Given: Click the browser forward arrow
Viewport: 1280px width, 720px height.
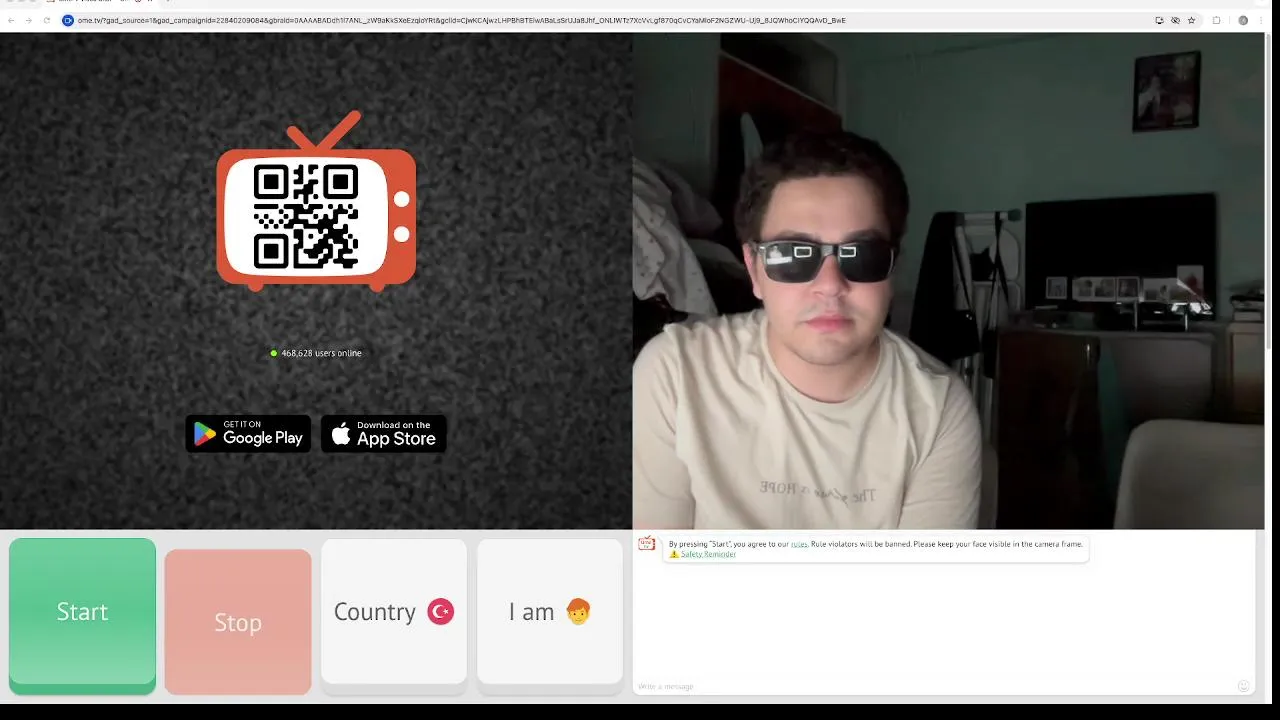Looking at the screenshot, I should pos(28,20).
